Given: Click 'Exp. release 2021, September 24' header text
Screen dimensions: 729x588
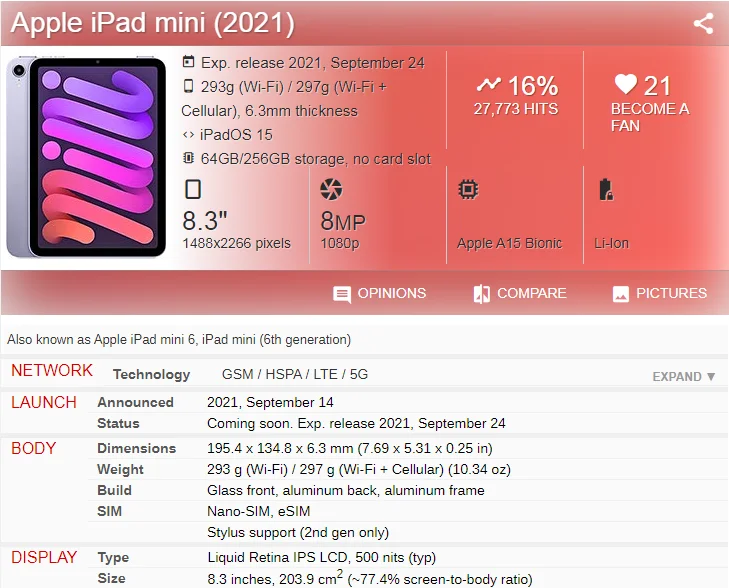Looking at the screenshot, I should pyautogui.click(x=312, y=63).
